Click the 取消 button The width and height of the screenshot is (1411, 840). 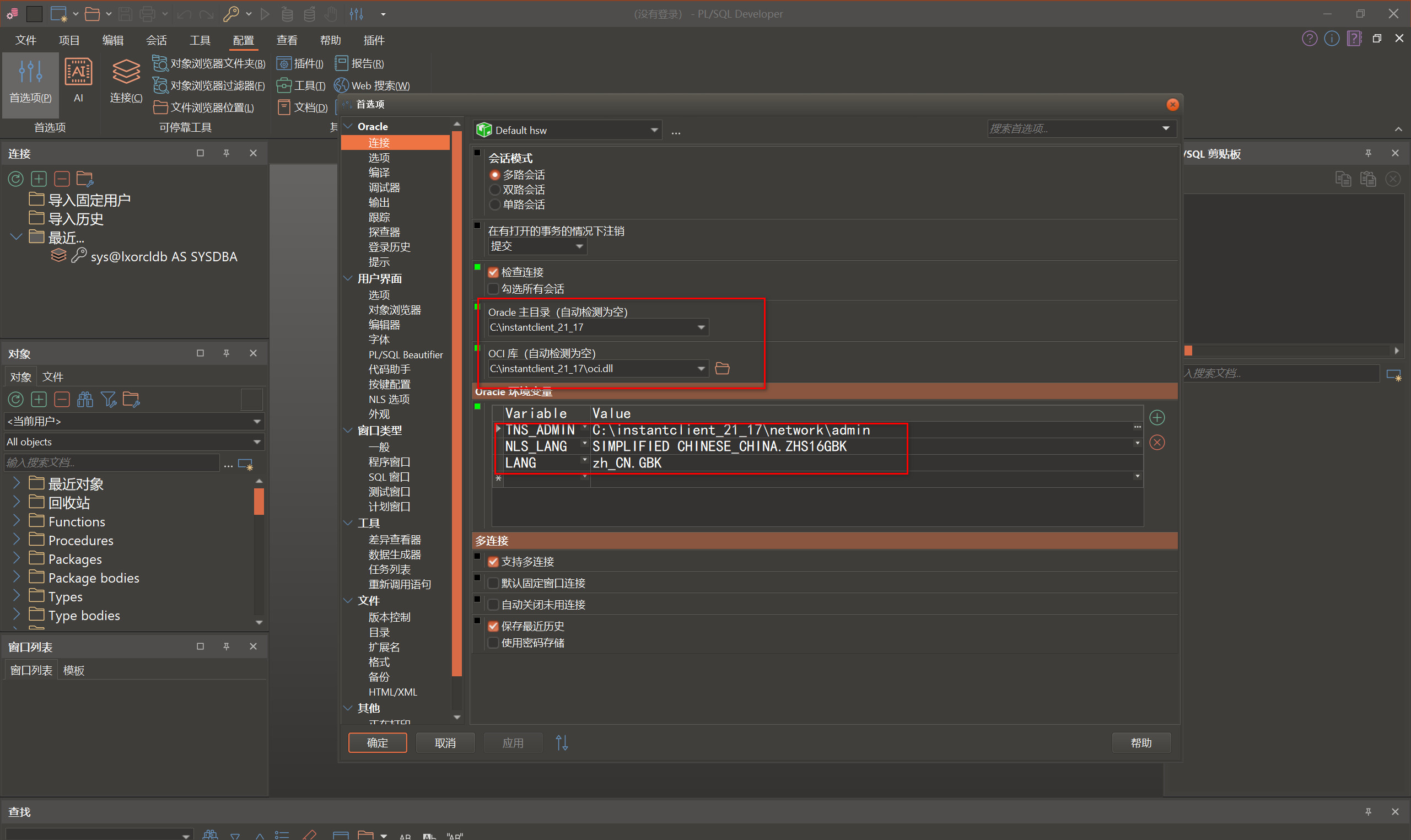(445, 742)
